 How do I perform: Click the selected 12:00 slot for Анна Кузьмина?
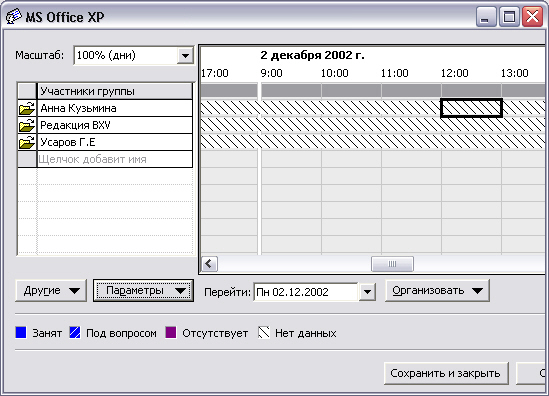[471, 108]
